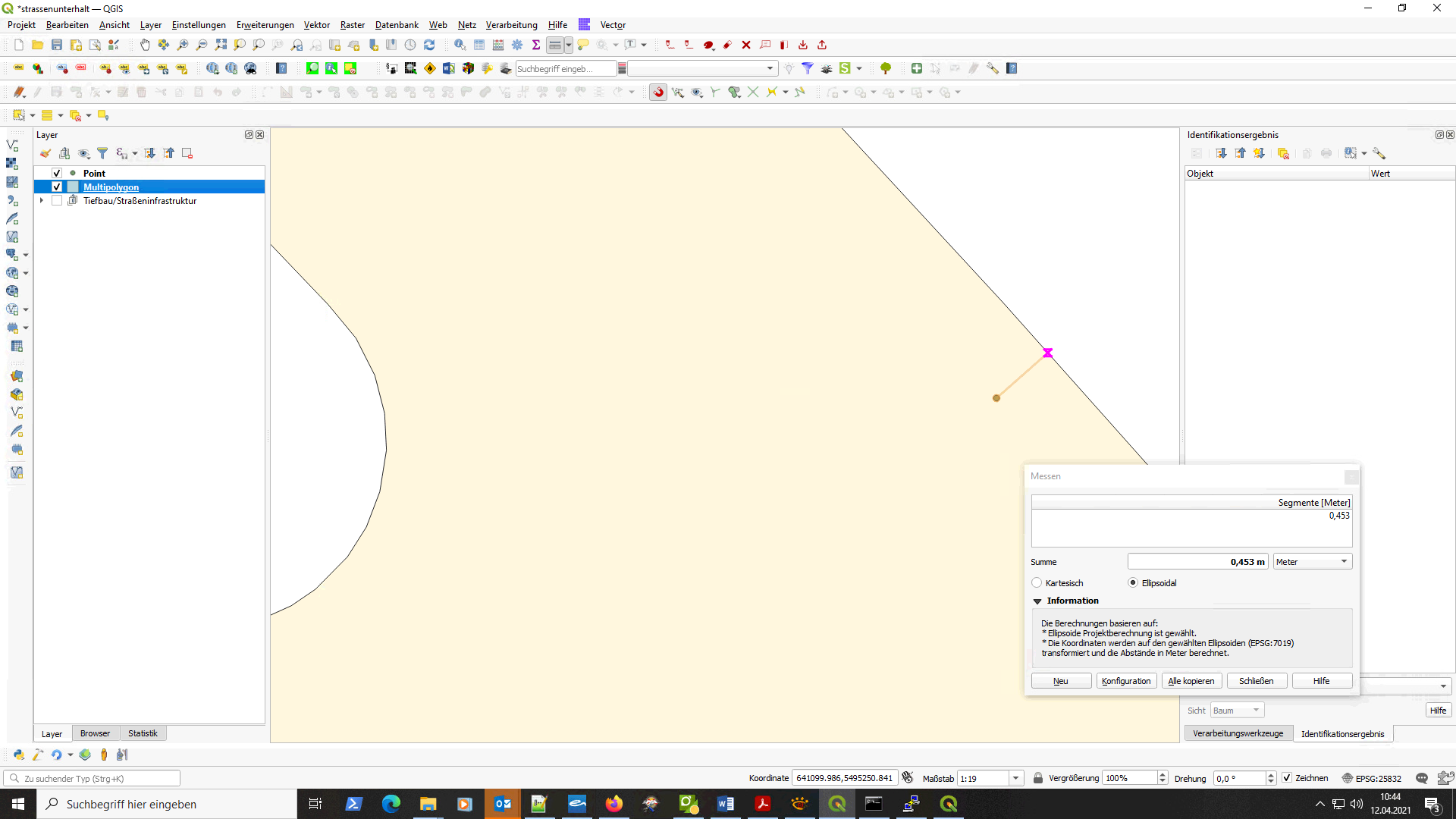Click the Neu button in Messen dialog
The image size is (1456, 819).
click(1061, 681)
